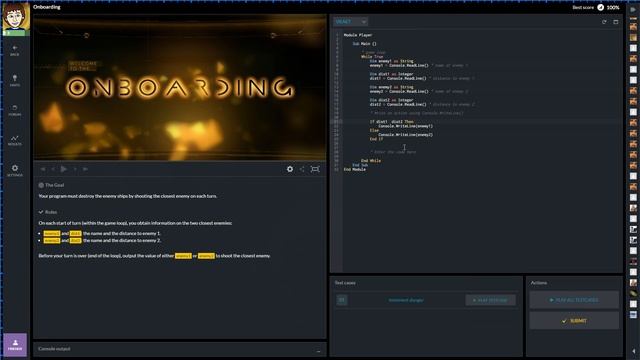This screenshot has width=640, height=360.
Task: Open the viewer settings gear icon
Action: click(x=290, y=169)
